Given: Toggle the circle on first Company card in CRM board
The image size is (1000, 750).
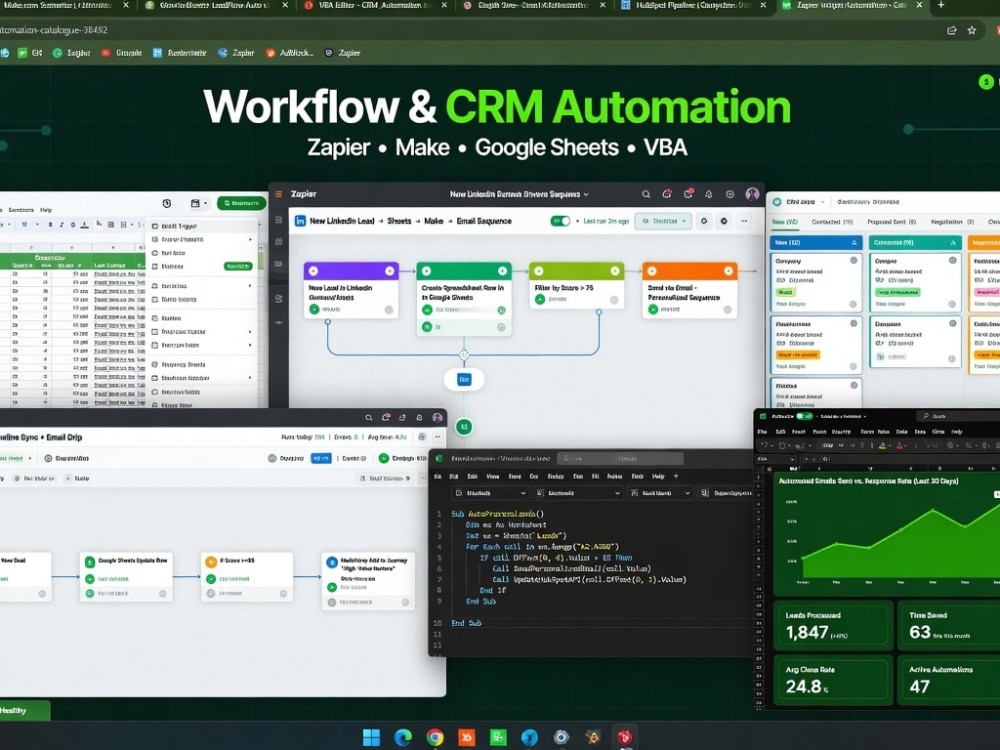Looking at the screenshot, I should 853,260.
